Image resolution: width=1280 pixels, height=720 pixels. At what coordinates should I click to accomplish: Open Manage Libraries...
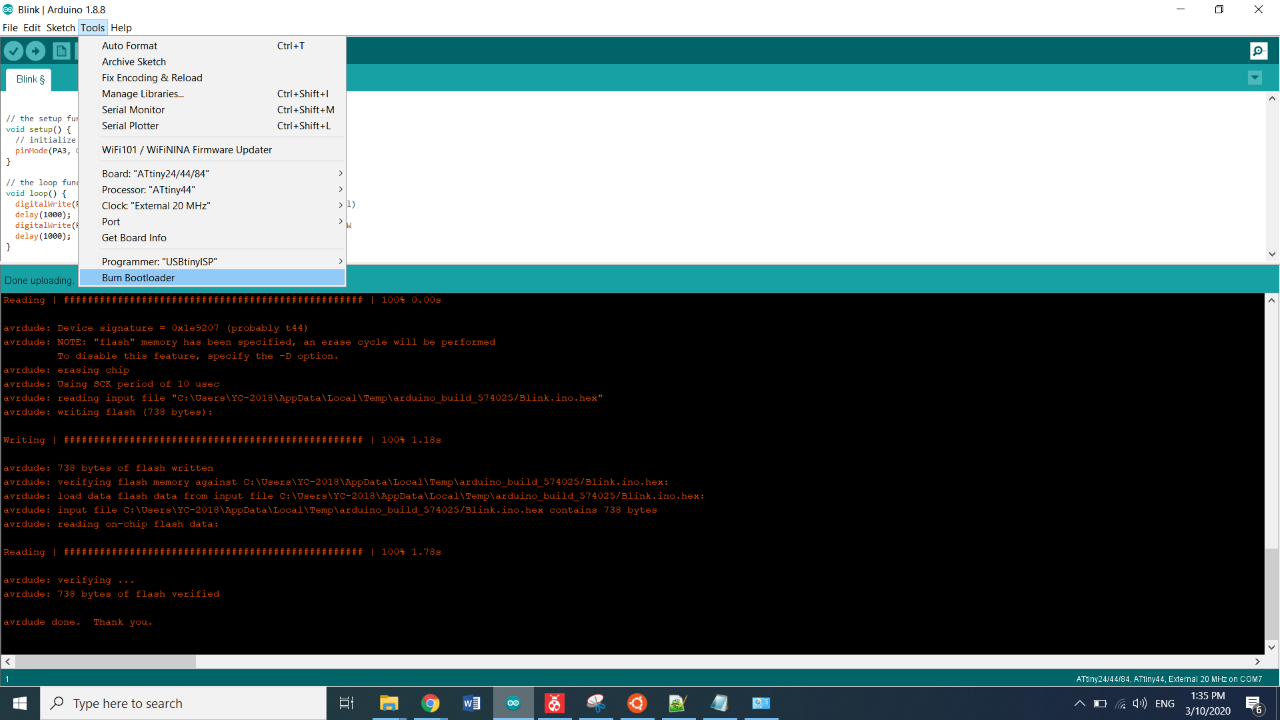(x=212, y=94)
